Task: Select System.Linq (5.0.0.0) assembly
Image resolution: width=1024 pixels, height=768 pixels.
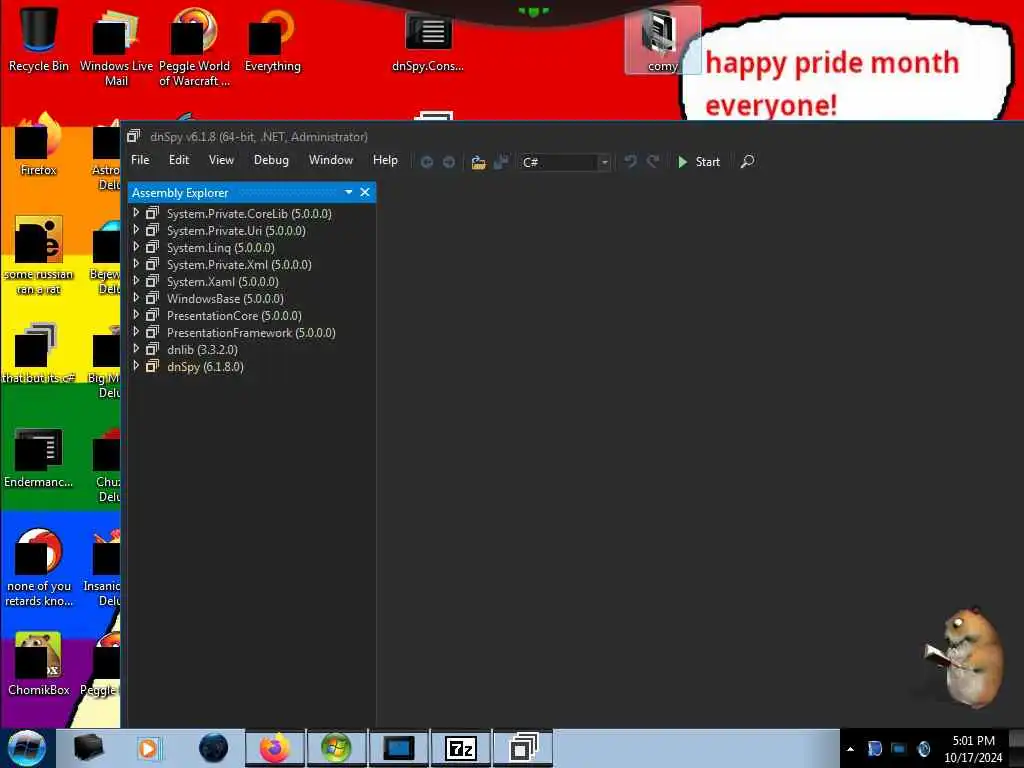Action: [x=220, y=248]
